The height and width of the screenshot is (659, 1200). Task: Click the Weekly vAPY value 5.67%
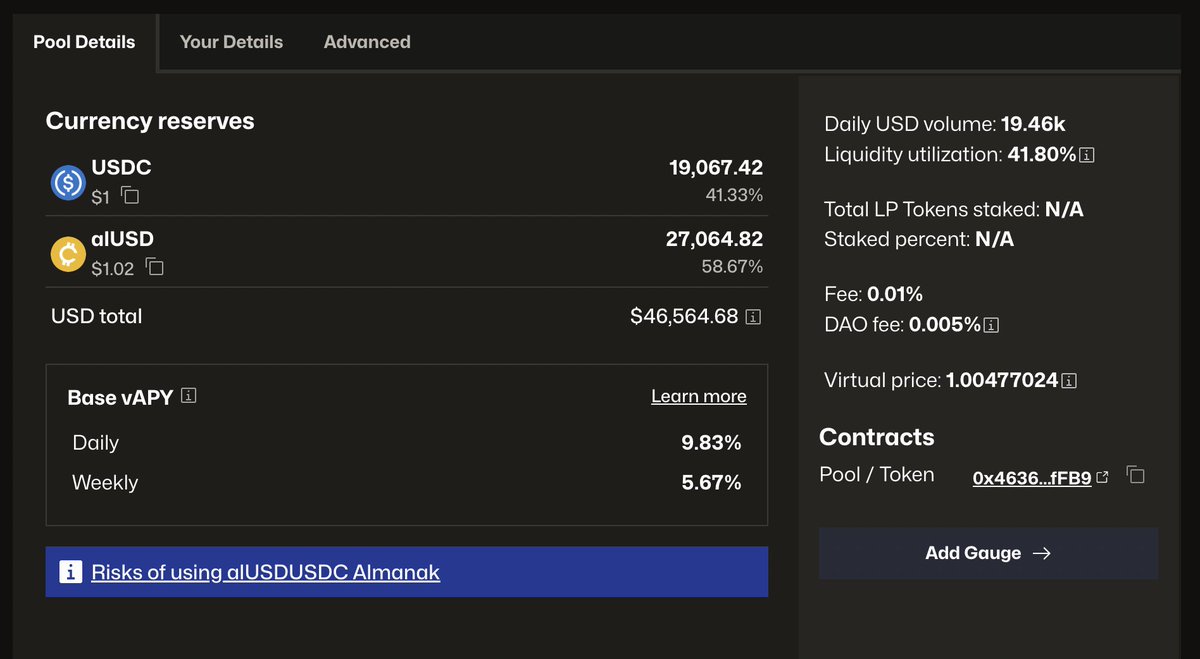(711, 482)
